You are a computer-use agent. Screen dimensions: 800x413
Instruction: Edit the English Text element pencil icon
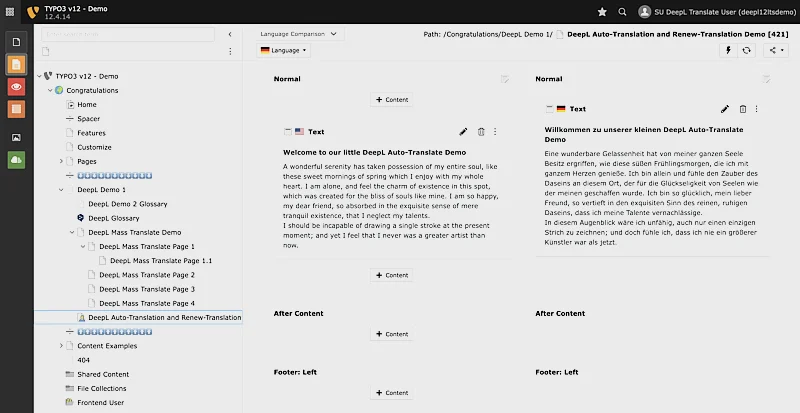coord(463,132)
